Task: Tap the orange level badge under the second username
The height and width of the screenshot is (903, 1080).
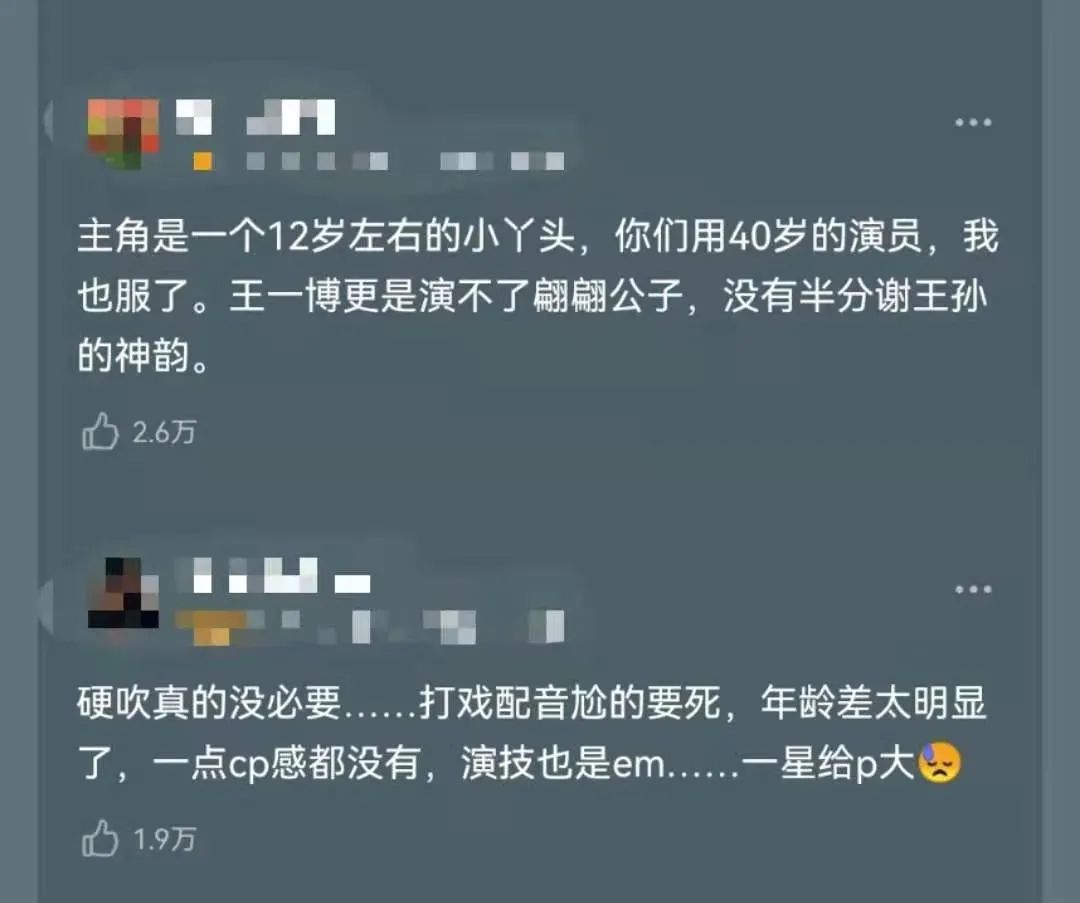Action: point(211,628)
